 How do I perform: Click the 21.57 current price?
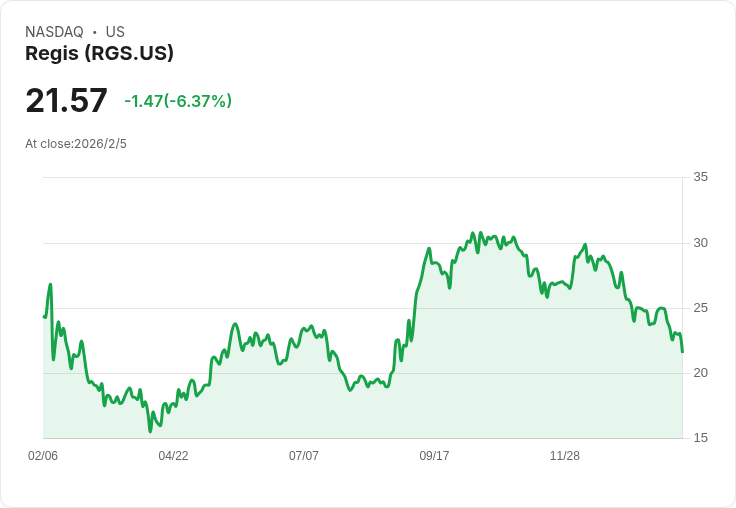pos(66,101)
